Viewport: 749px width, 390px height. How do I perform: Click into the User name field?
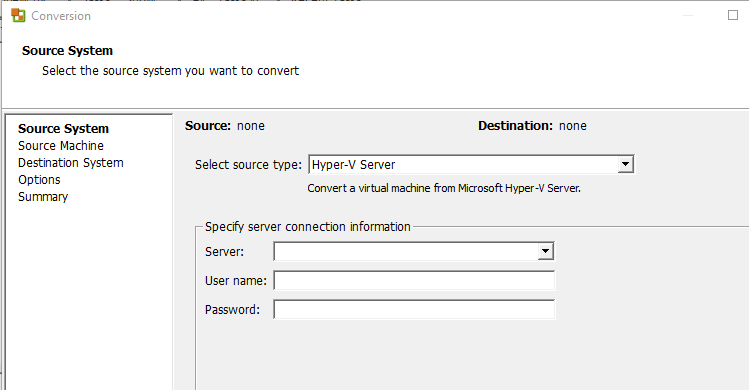[414, 281]
